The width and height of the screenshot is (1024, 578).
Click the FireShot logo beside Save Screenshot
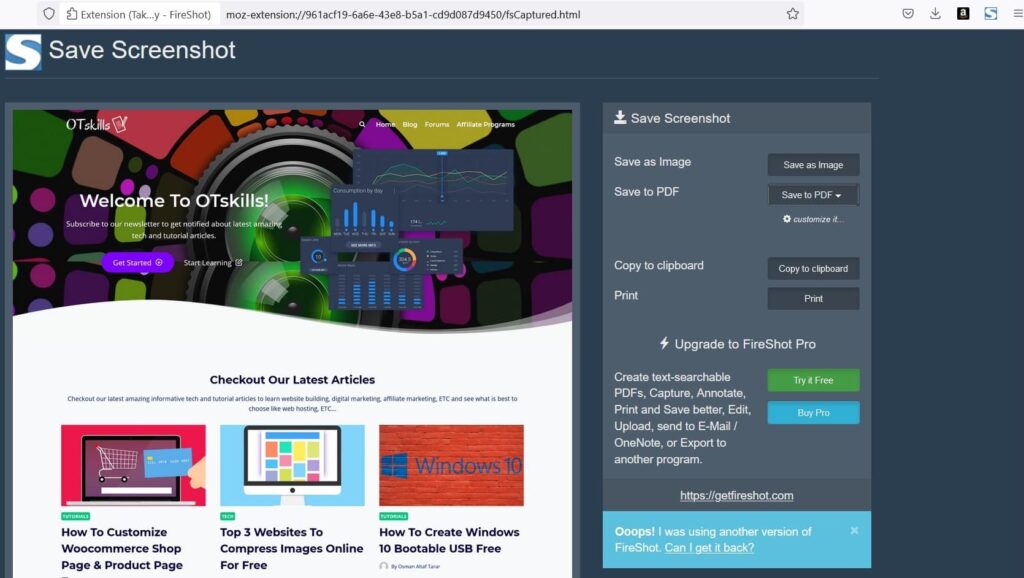click(x=24, y=52)
